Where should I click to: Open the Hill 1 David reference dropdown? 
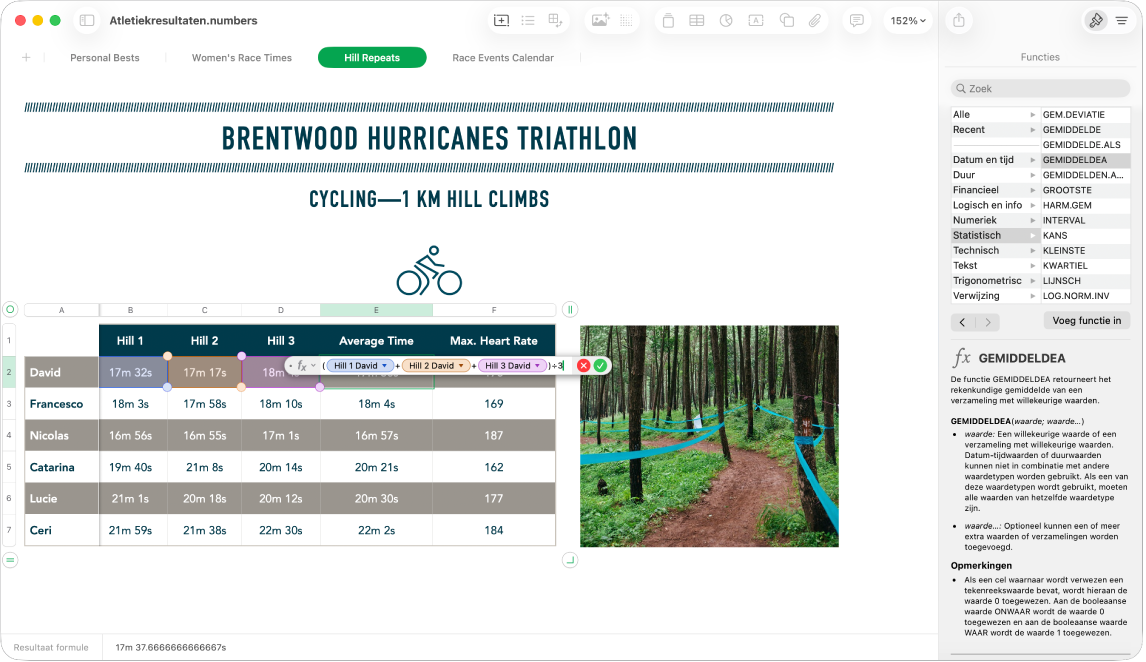tap(384, 365)
